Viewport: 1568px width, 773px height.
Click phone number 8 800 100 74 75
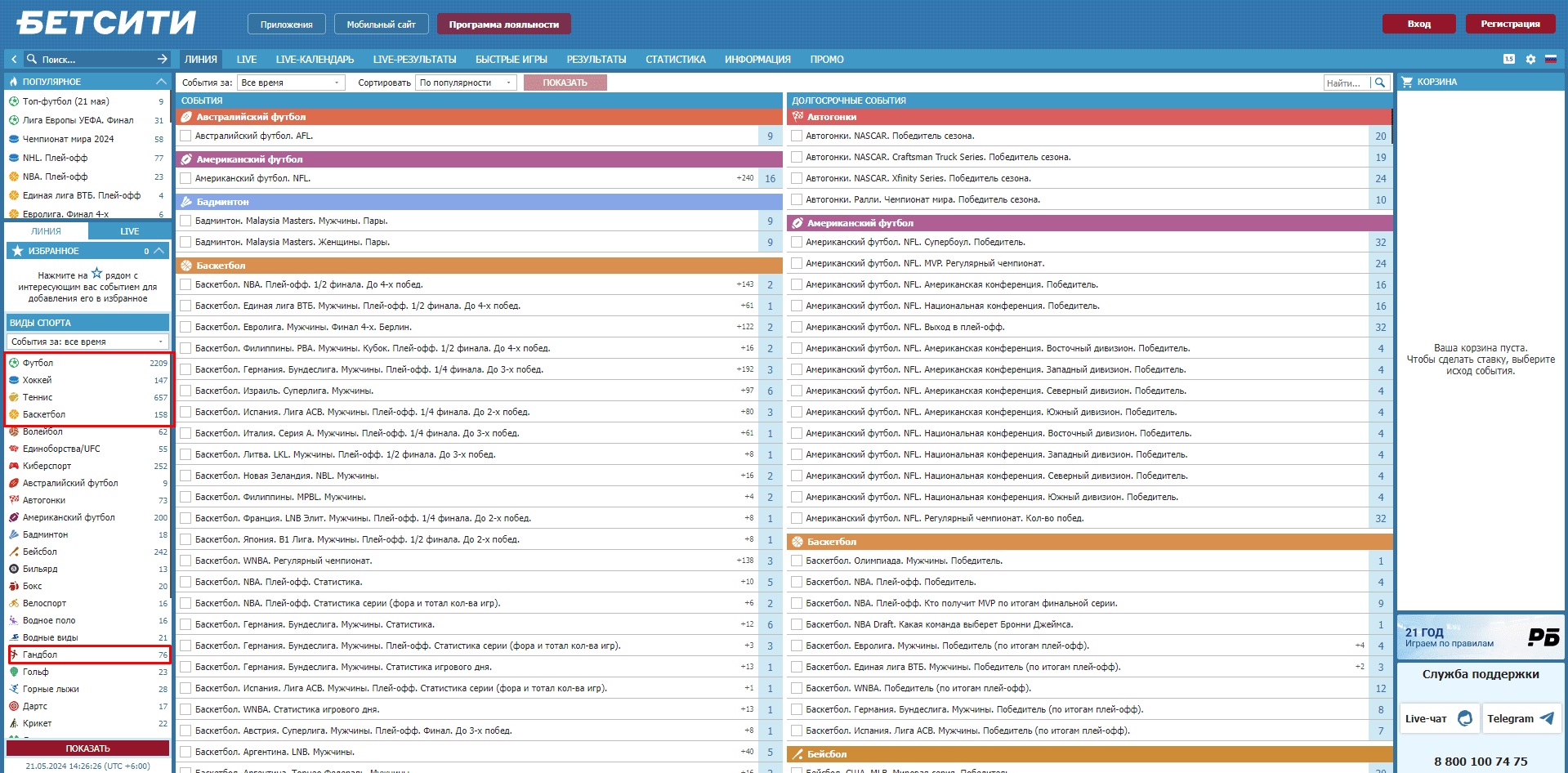pyautogui.click(x=1481, y=762)
